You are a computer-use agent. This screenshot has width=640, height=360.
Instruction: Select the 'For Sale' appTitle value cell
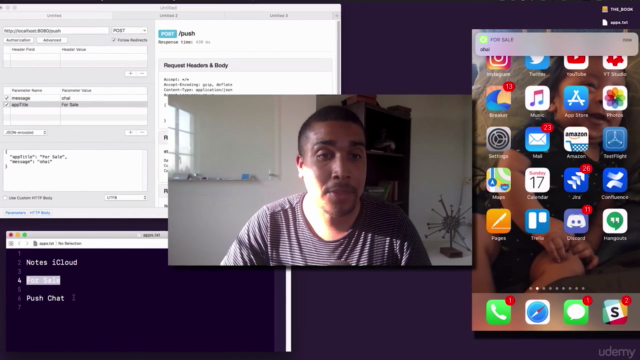pos(104,104)
